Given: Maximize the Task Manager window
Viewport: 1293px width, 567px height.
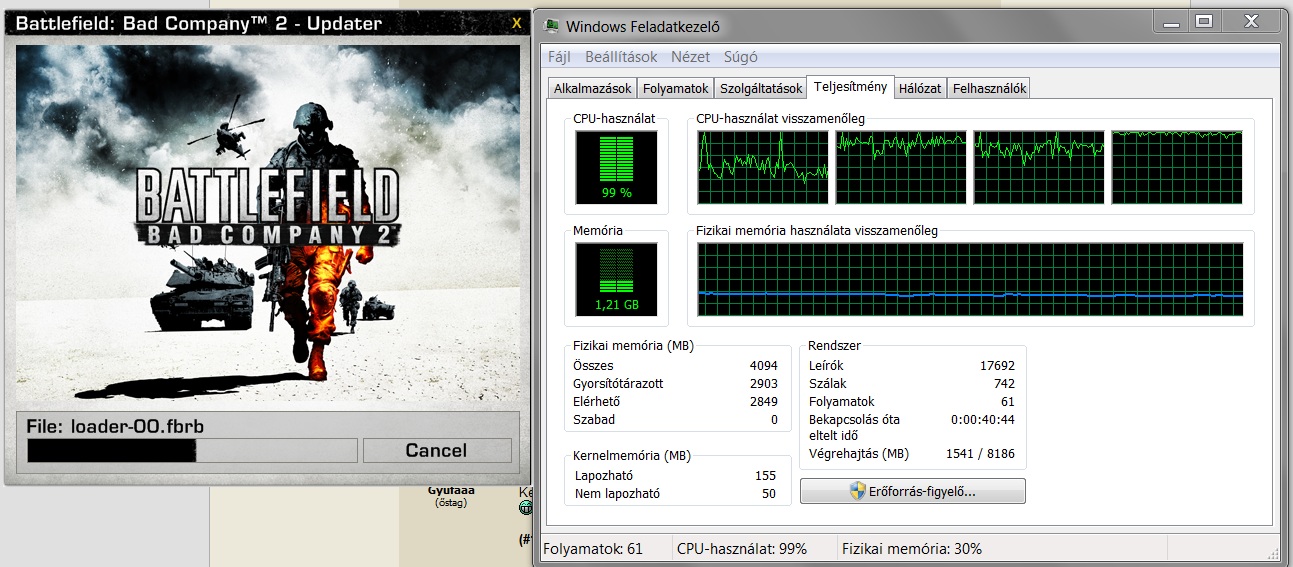Looking at the screenshot, I should (1203, 20).
